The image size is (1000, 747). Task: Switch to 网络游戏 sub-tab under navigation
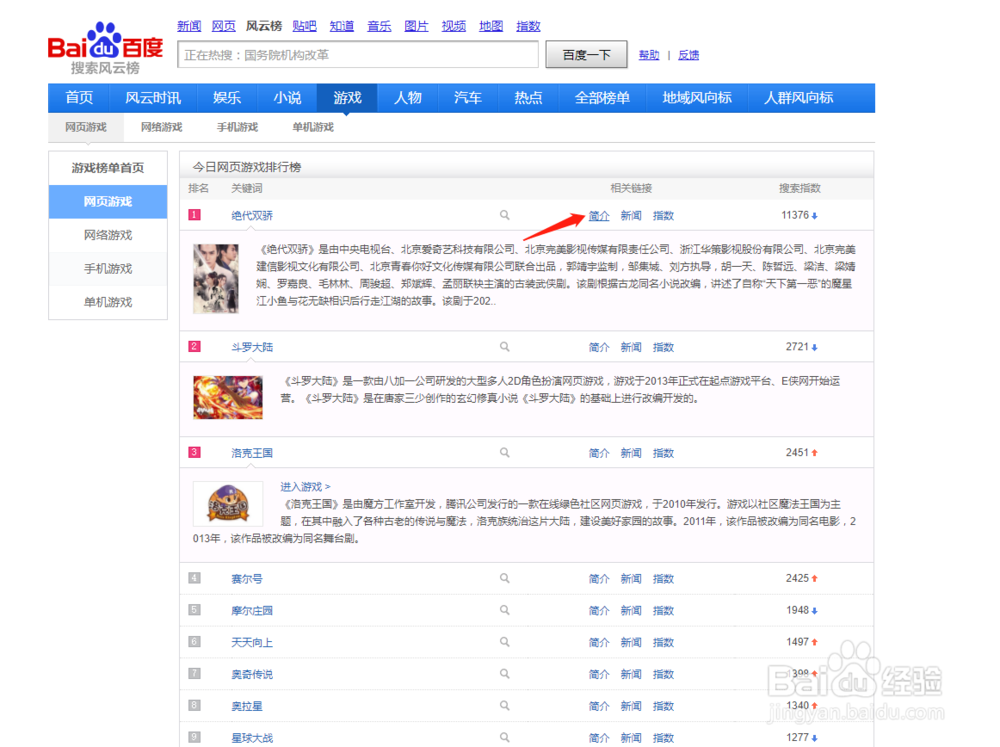(x=161, y=127)
